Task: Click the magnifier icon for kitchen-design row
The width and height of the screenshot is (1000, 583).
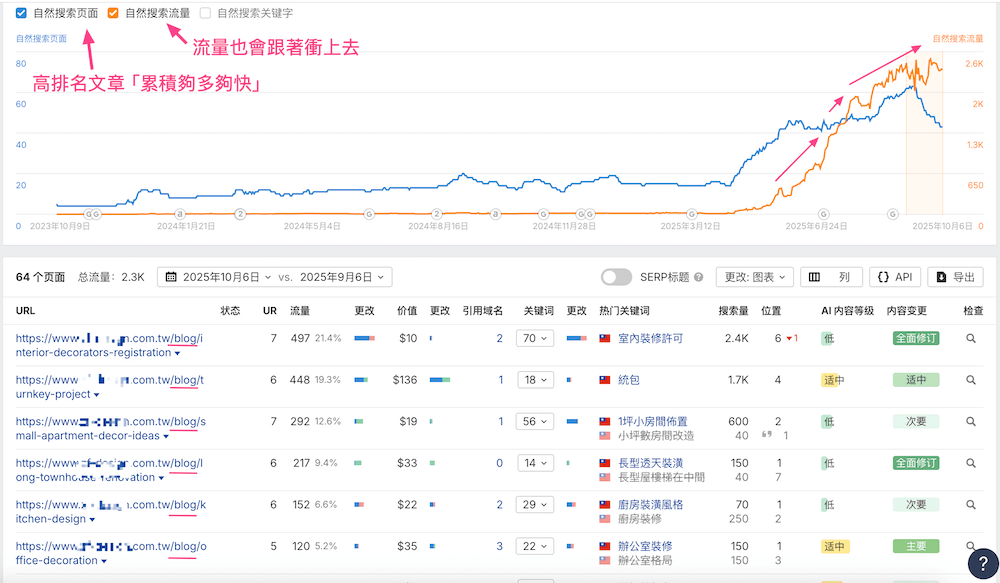Action: pos(970,505)
